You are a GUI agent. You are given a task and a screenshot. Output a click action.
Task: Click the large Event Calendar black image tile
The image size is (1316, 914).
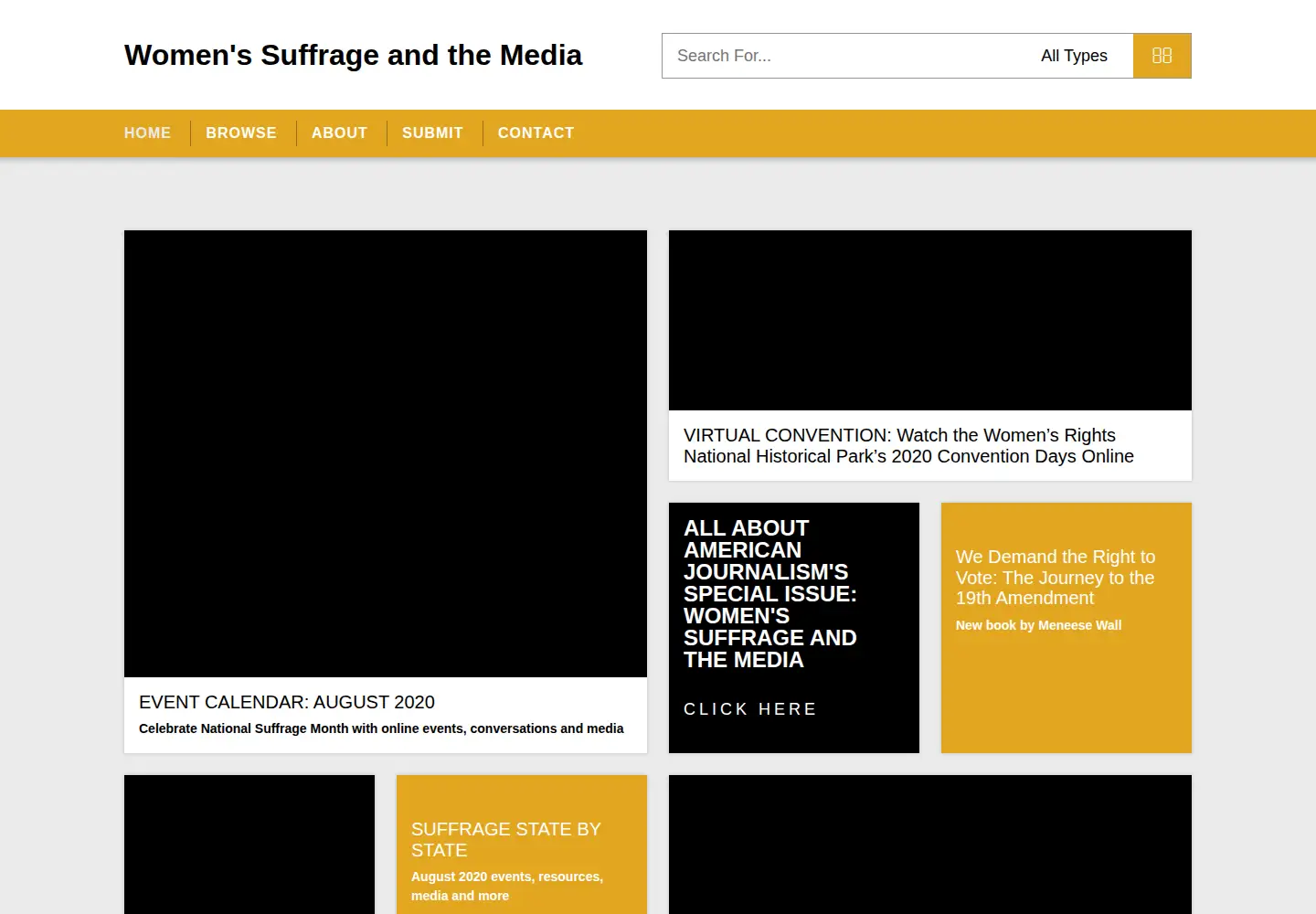[x=386, y=453]
